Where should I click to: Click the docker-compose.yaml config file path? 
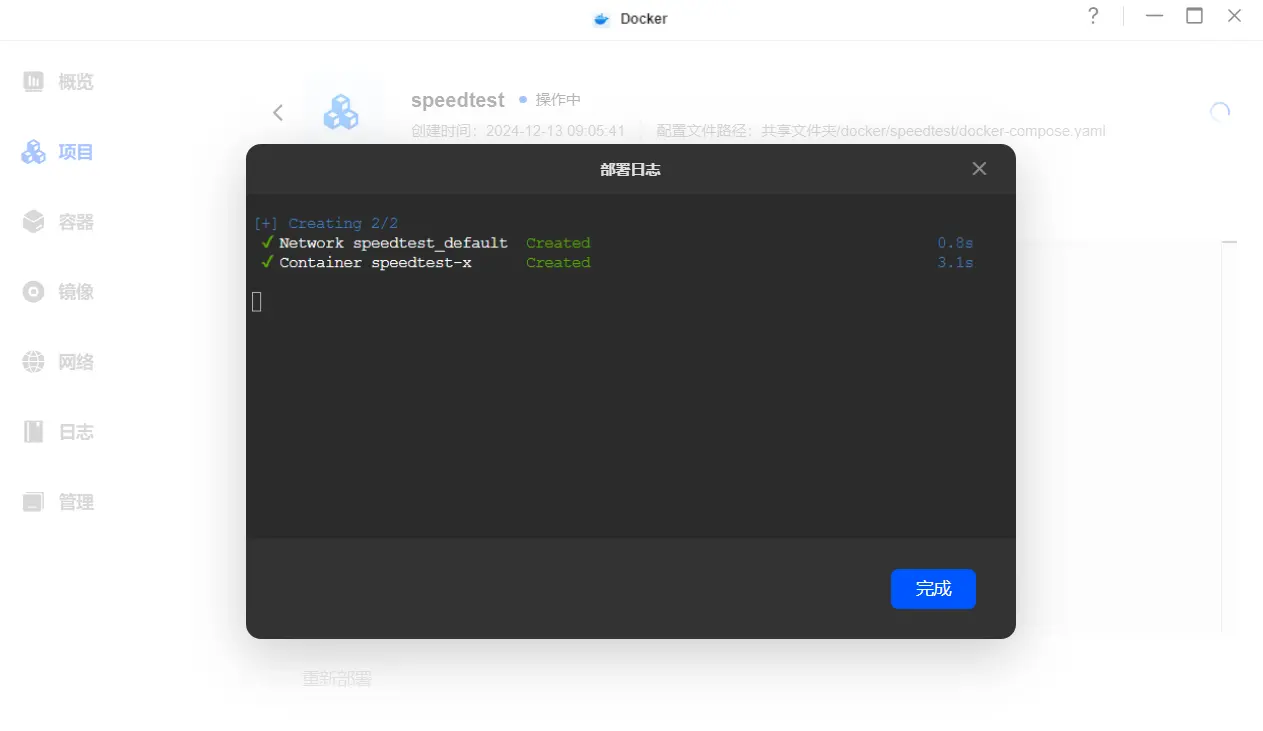933,131
